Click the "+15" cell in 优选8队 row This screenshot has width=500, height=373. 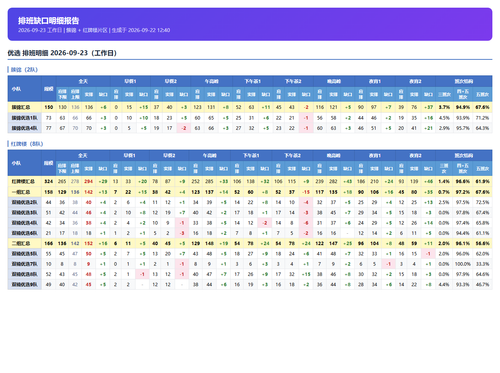click(306, 274)
